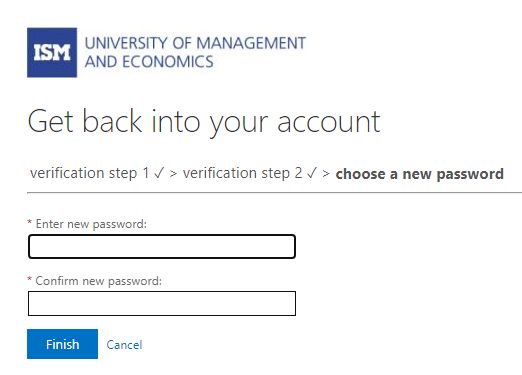Focus the Confirm new password field
This screenshot has height=375, width=522.
tap(162, 303)
